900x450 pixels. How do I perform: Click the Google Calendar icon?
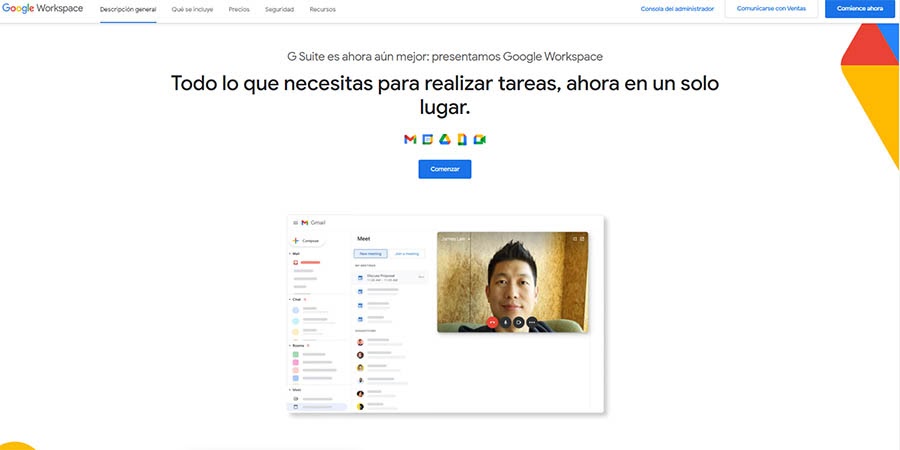click(427, 139)
